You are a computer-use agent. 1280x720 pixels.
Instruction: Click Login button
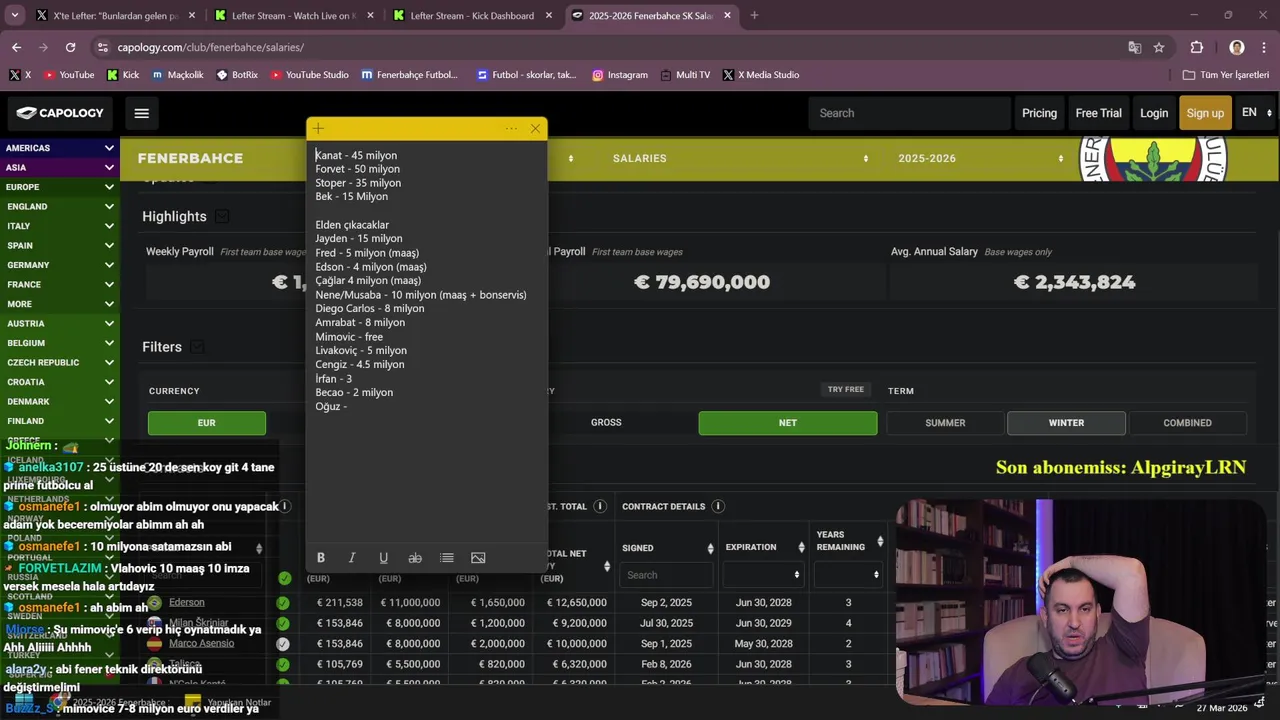tap(1154, 113)
